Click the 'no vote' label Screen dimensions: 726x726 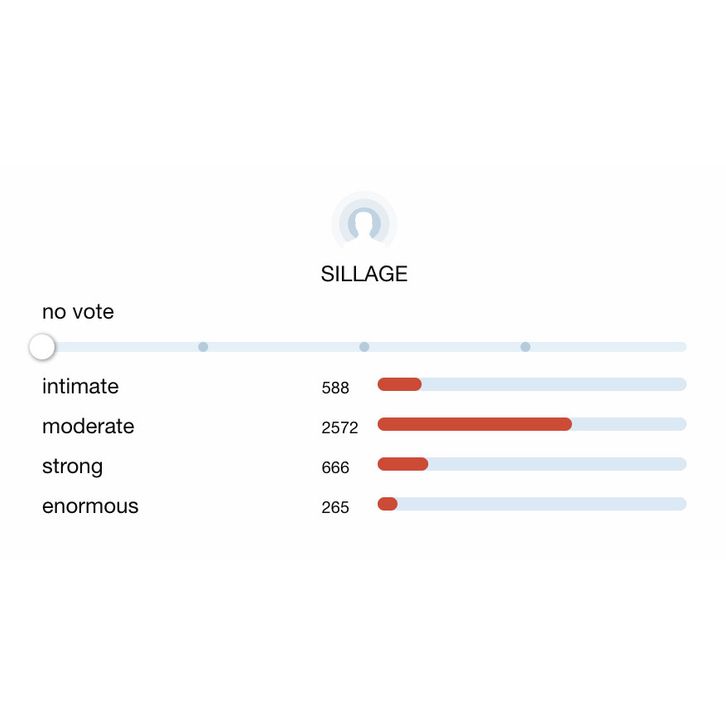(78, 312)
